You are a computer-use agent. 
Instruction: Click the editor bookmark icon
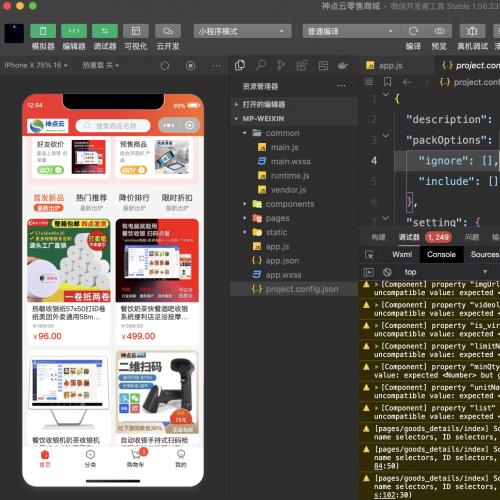387,82
